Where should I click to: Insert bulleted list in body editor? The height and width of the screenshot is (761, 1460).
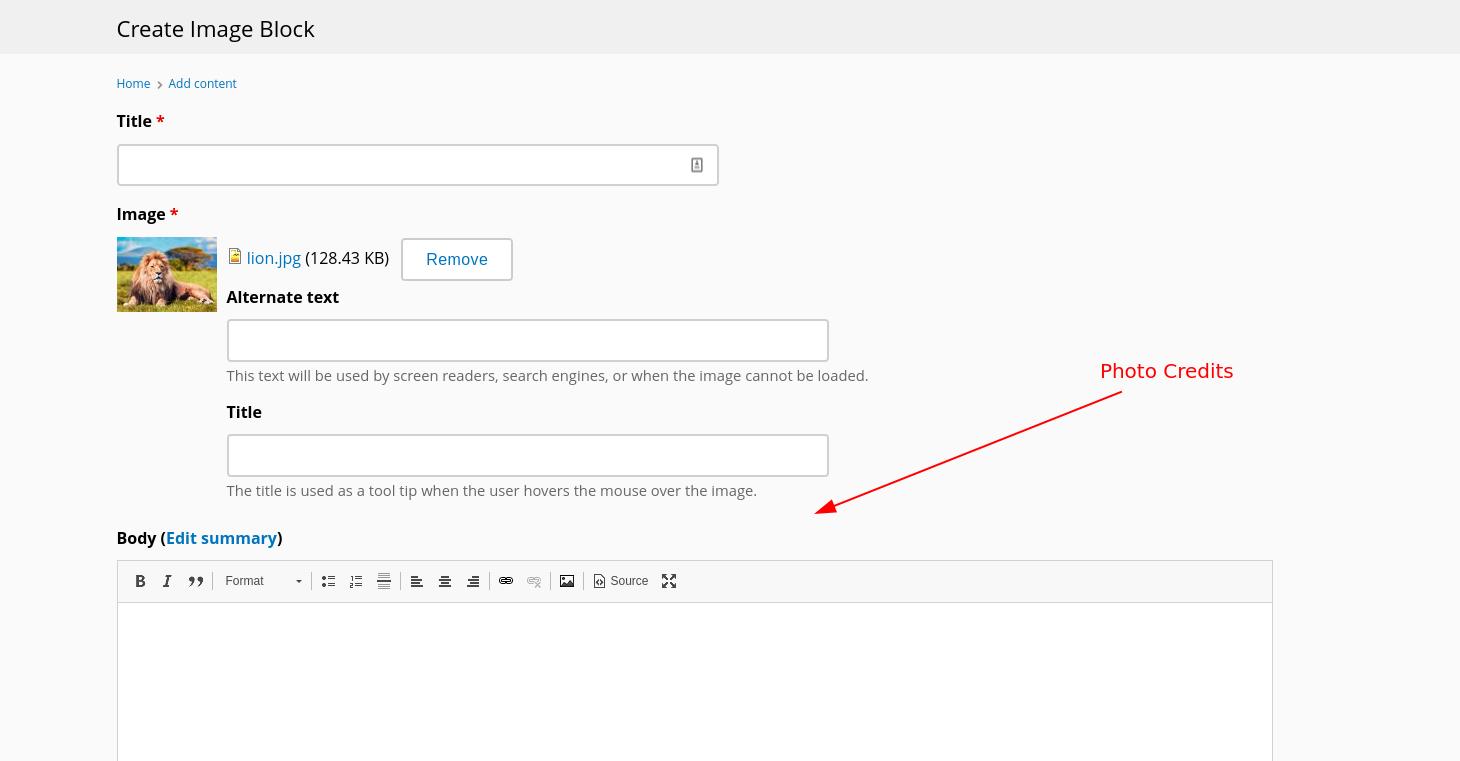(x=328, y=581)
